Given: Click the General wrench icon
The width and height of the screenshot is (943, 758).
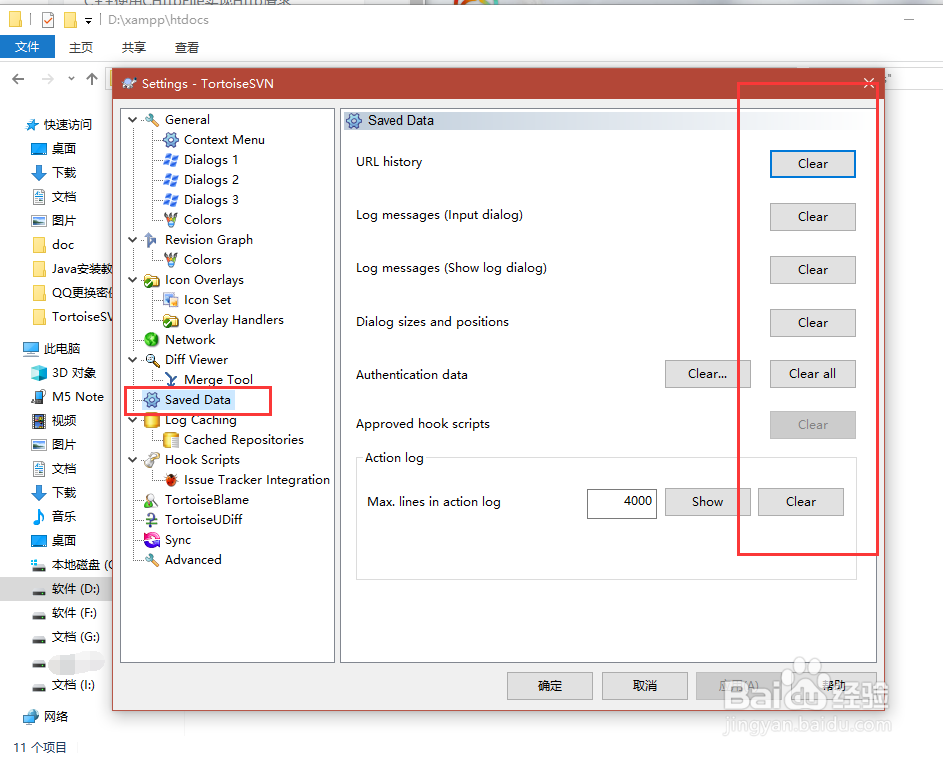Looking at the screenshot, I should [x=152, y=120].
